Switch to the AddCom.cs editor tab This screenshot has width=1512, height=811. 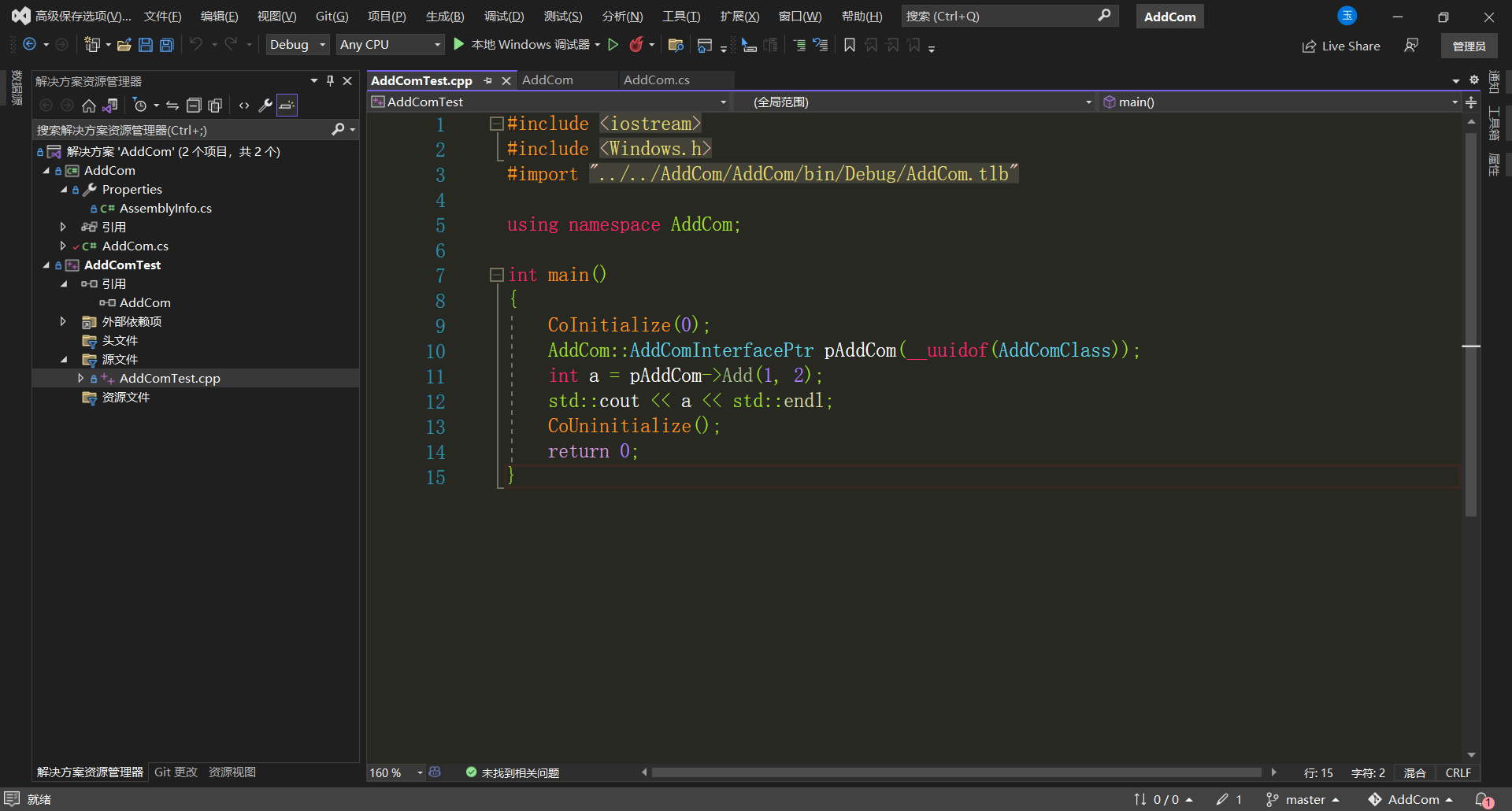pos(657,80)
